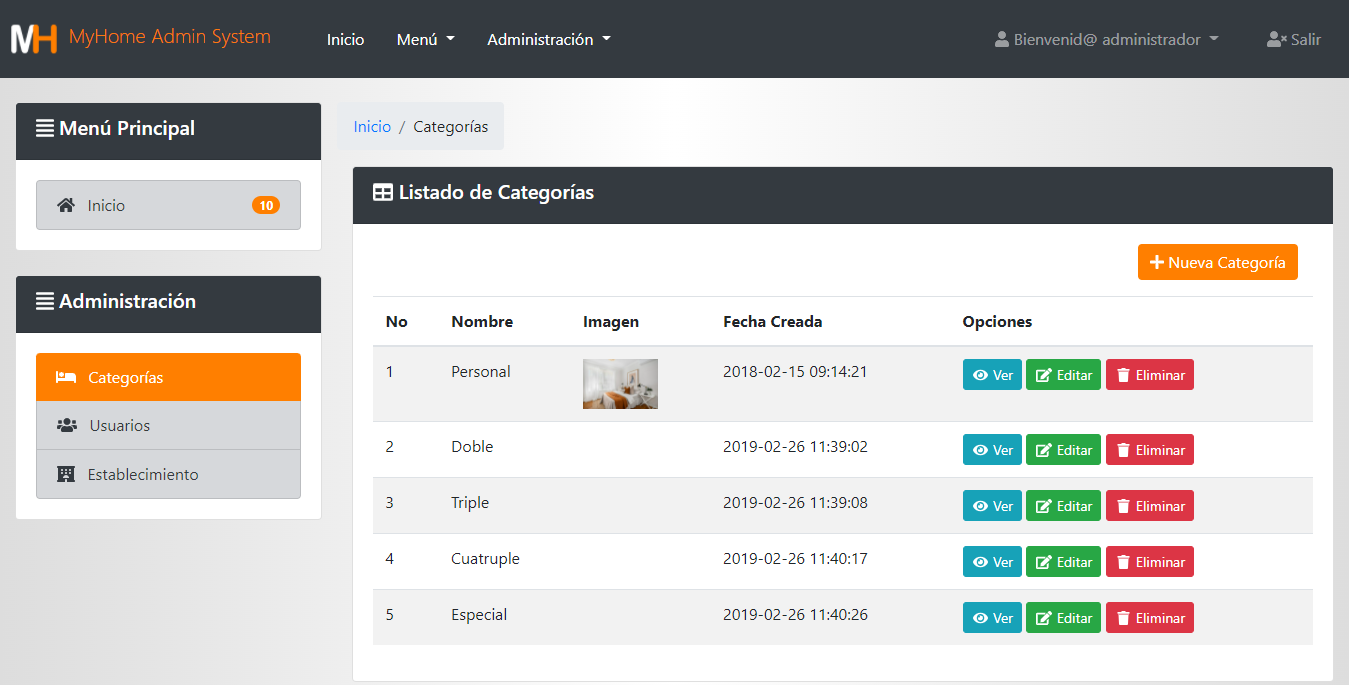Show details of Cuatruple via Ver
1349x685 pixels.
pyautogui.click(x=992, y=562)
